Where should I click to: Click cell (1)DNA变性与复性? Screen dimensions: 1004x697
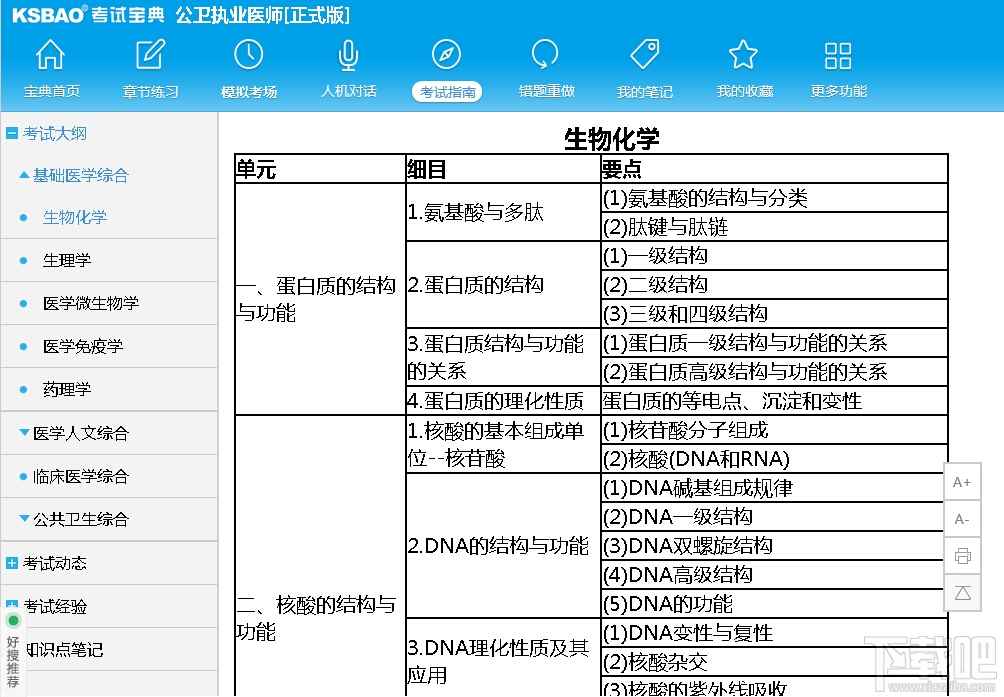pos(774,632)
